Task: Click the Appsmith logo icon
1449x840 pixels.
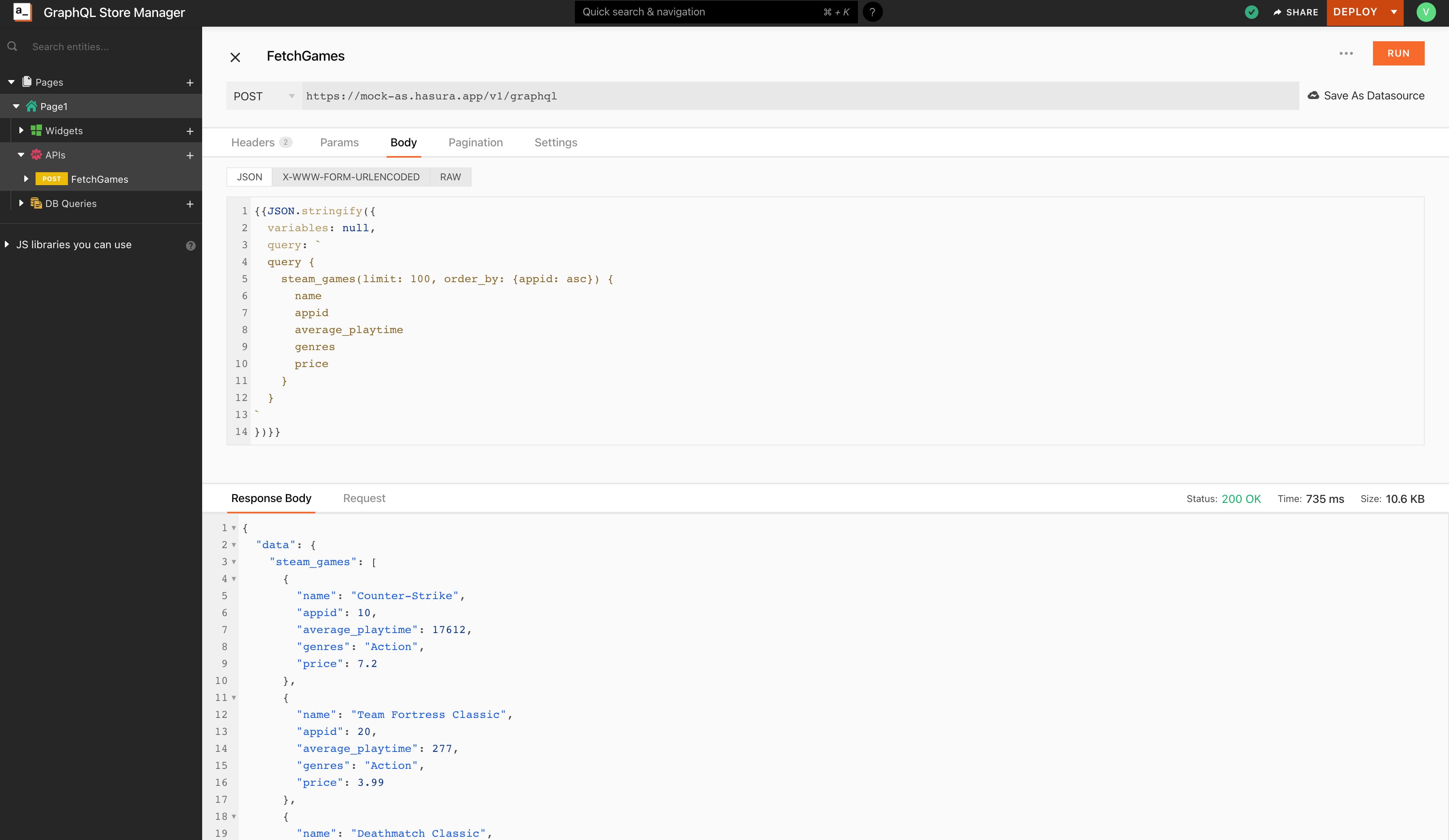Action: (x=22, y=12)
